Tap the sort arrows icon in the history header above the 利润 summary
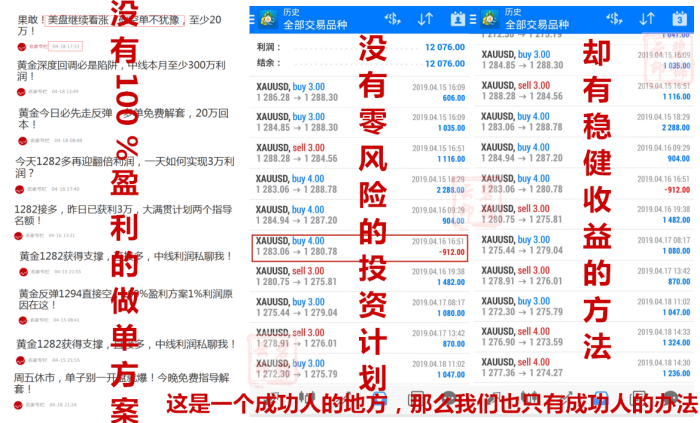The height and width of the screenshot is (423, 700). point(425,19)
